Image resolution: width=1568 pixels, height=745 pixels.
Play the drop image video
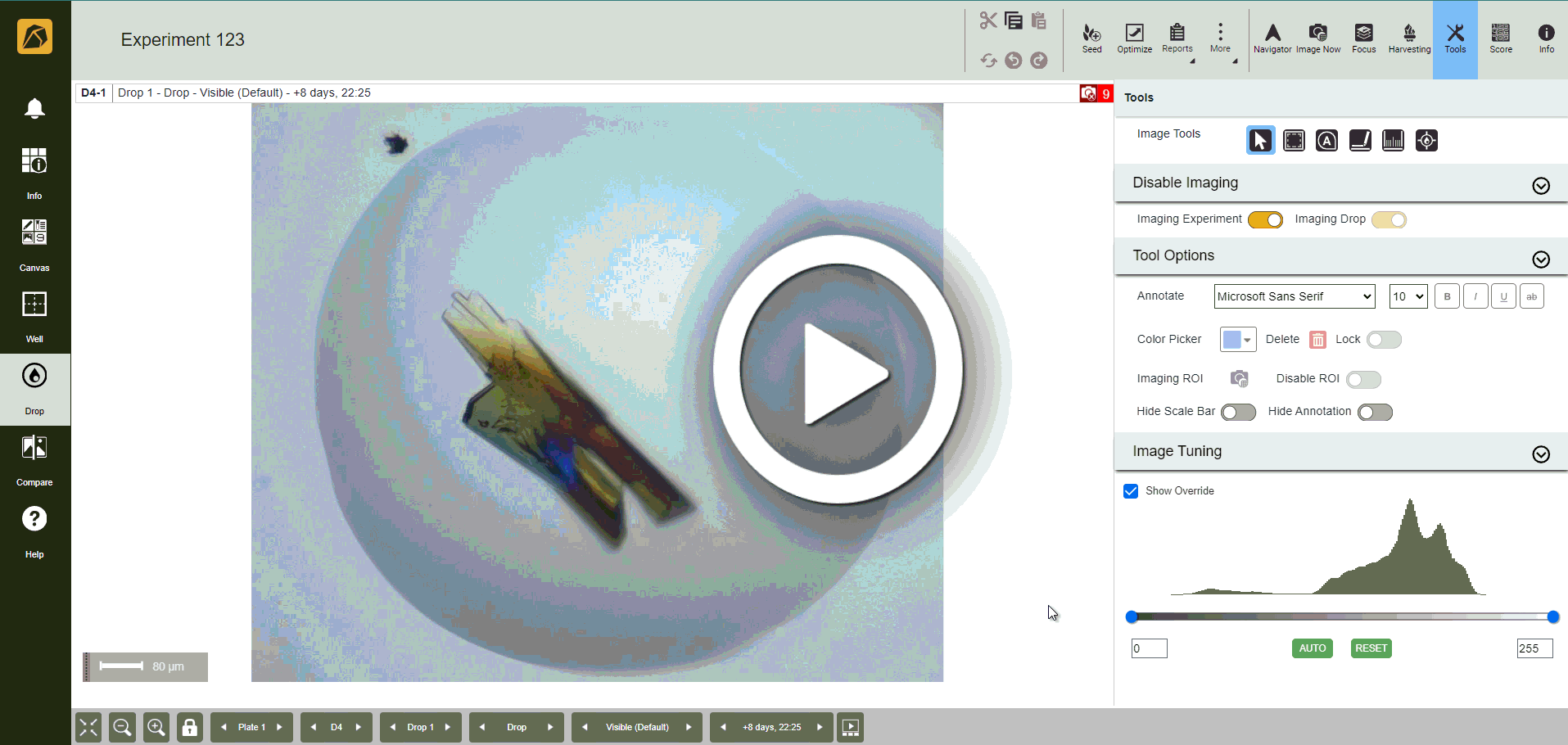coord(837,370)
